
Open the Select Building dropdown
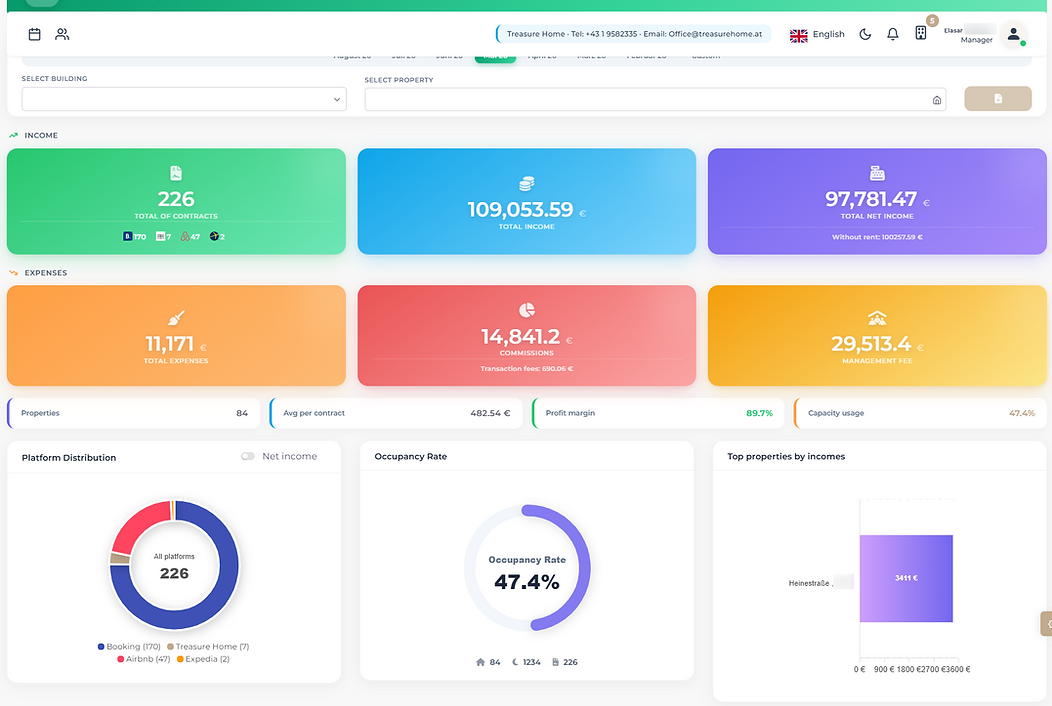(184, 99)
